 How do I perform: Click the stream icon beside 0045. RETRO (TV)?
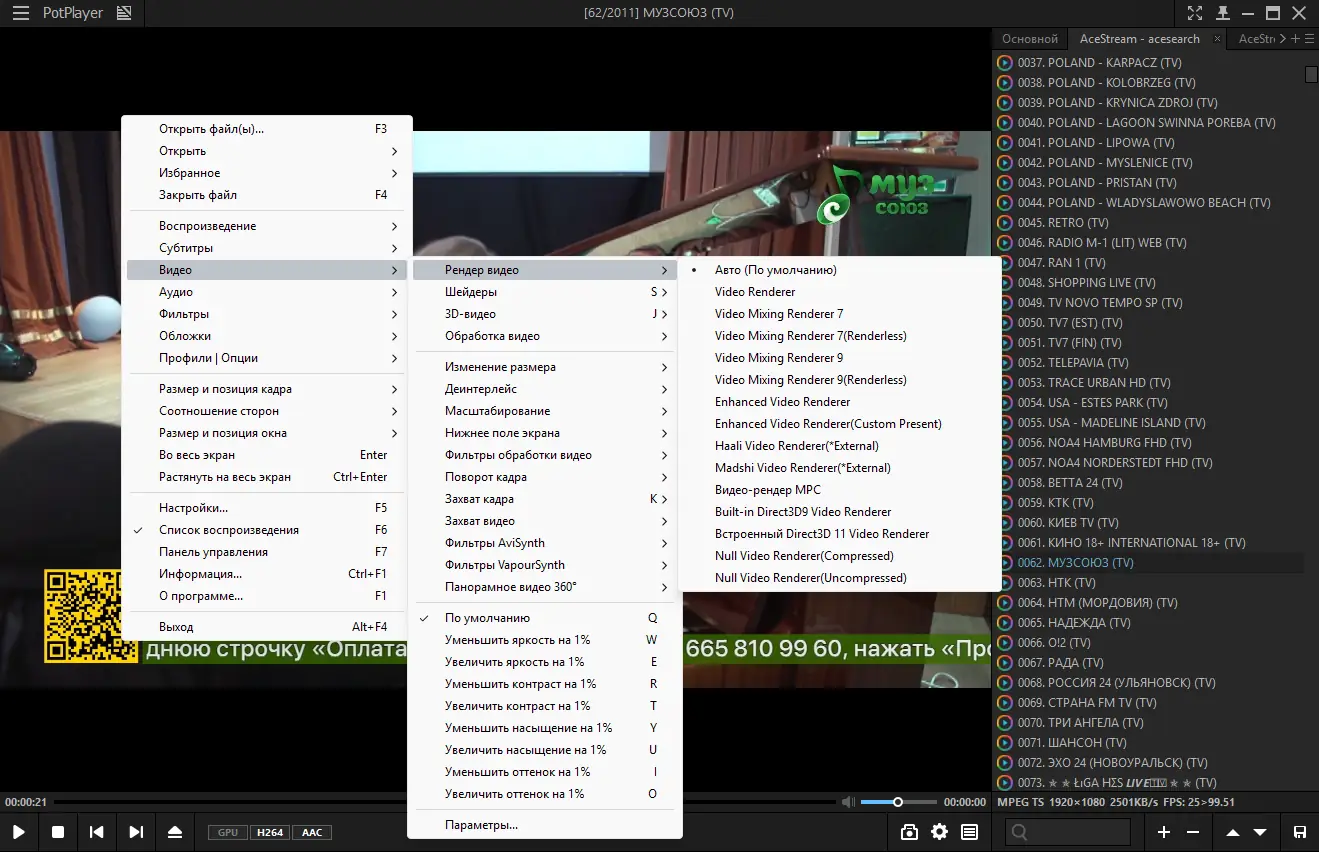coord(1005,223)
